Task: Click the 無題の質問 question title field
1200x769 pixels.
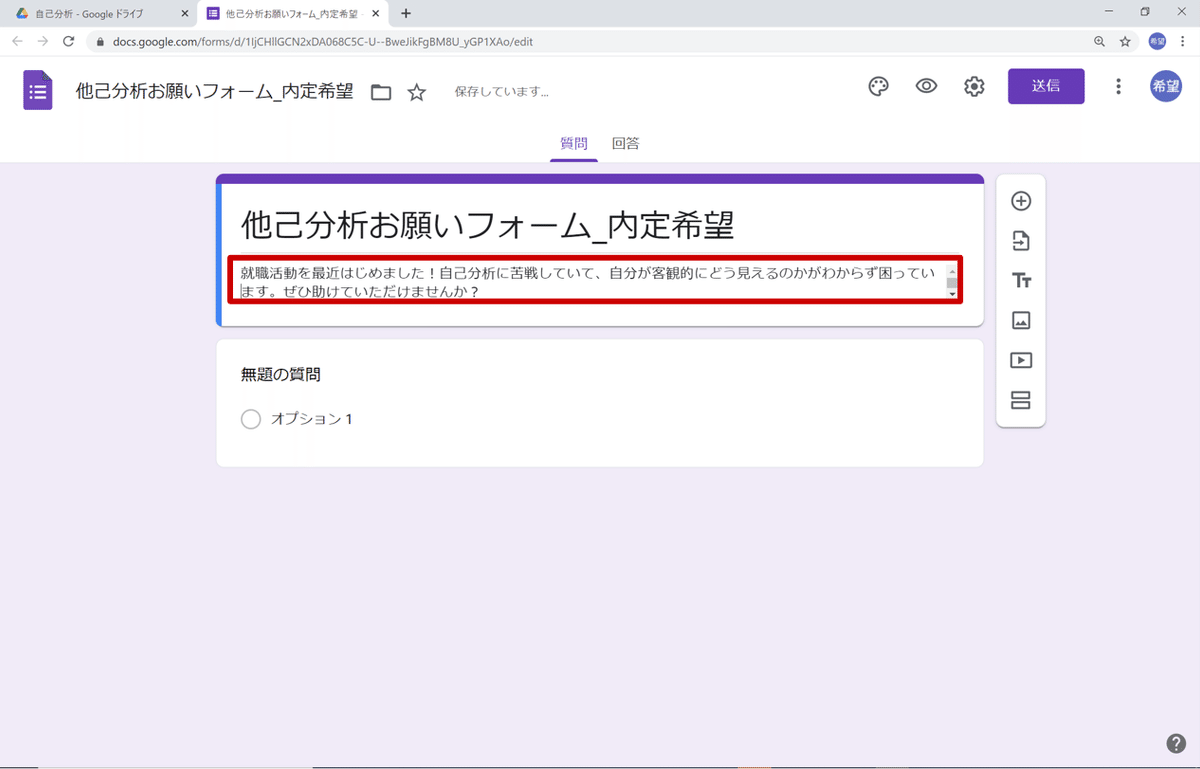Action: point(280,372)
